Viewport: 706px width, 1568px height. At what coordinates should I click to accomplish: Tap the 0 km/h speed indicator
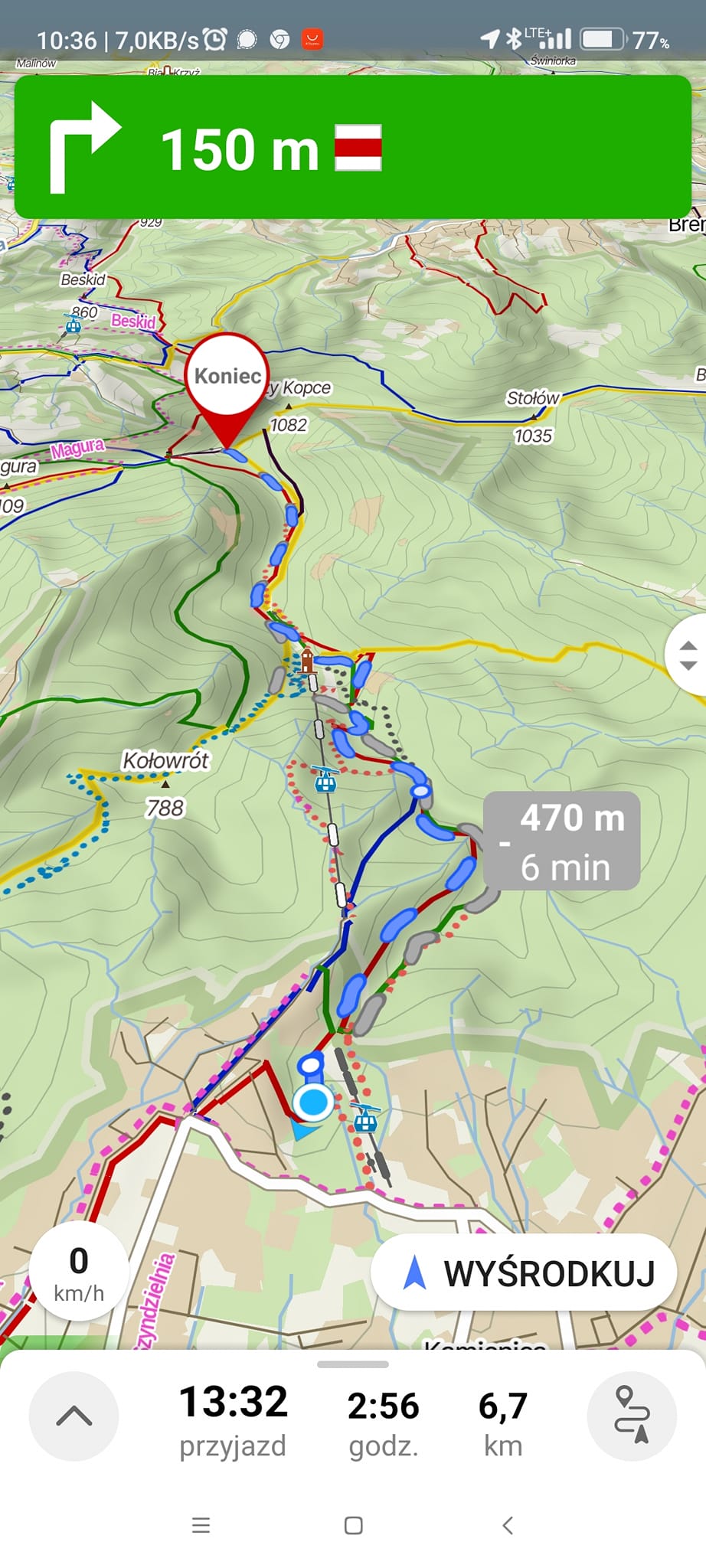79,1272
